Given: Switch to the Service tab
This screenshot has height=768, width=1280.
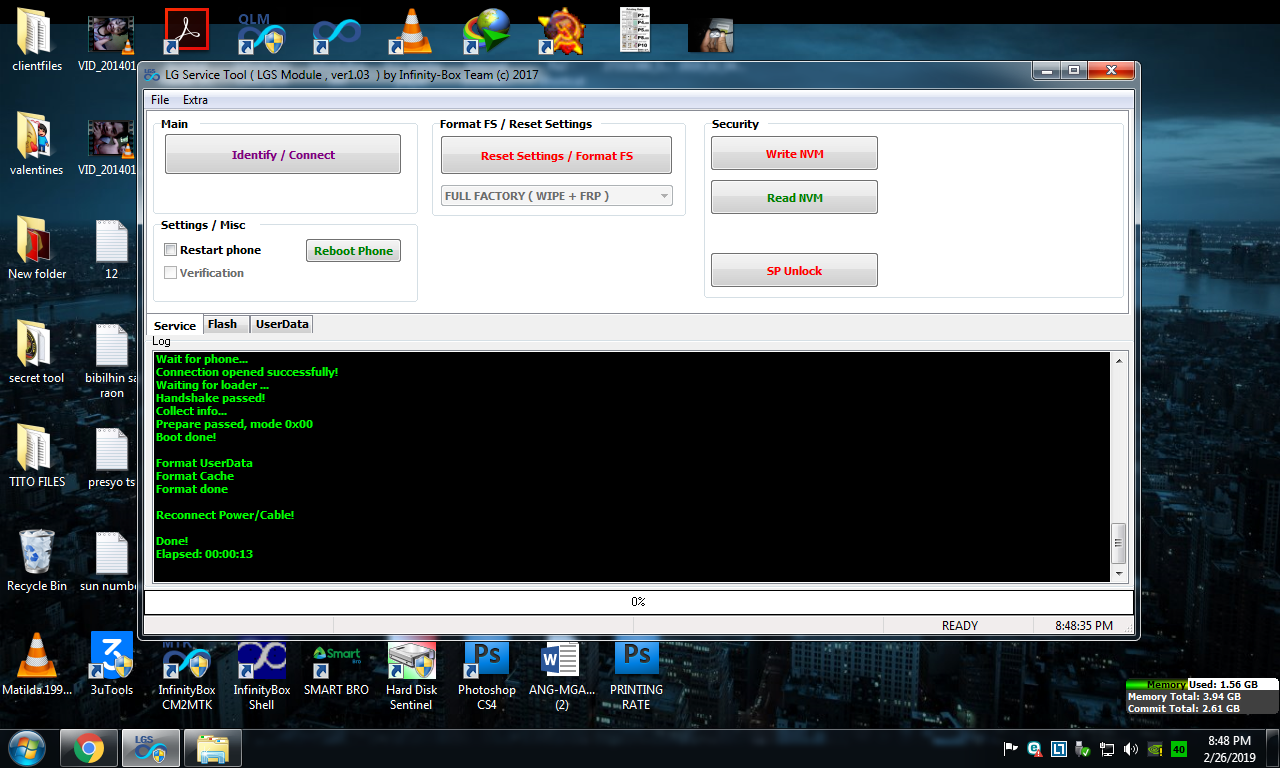Looking at the screenshot, I should (175, 325).
